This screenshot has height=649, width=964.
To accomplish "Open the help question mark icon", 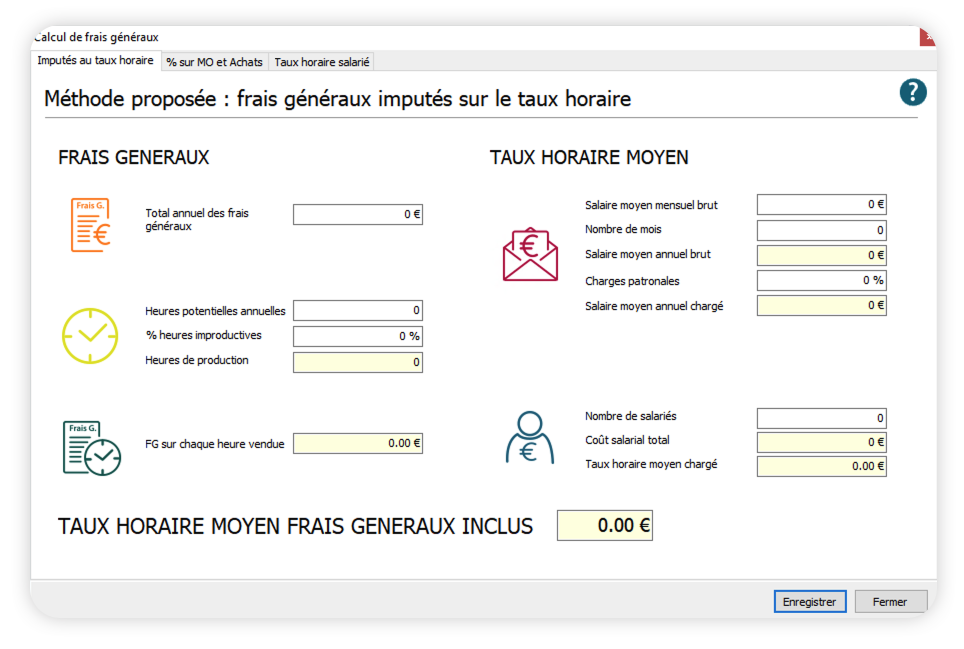I will [x=912, y=93].
